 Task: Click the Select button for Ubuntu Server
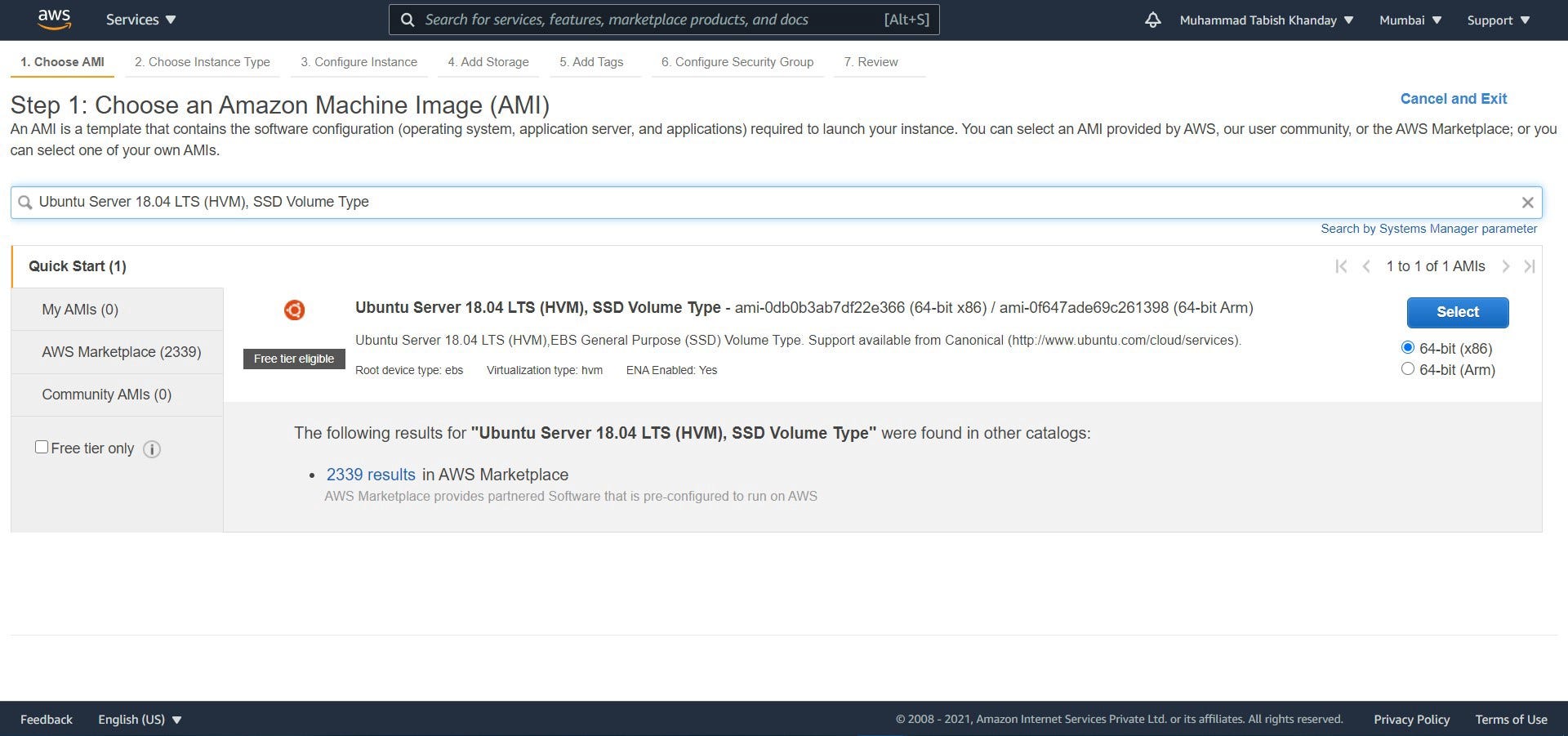[x=1458, y=312]
